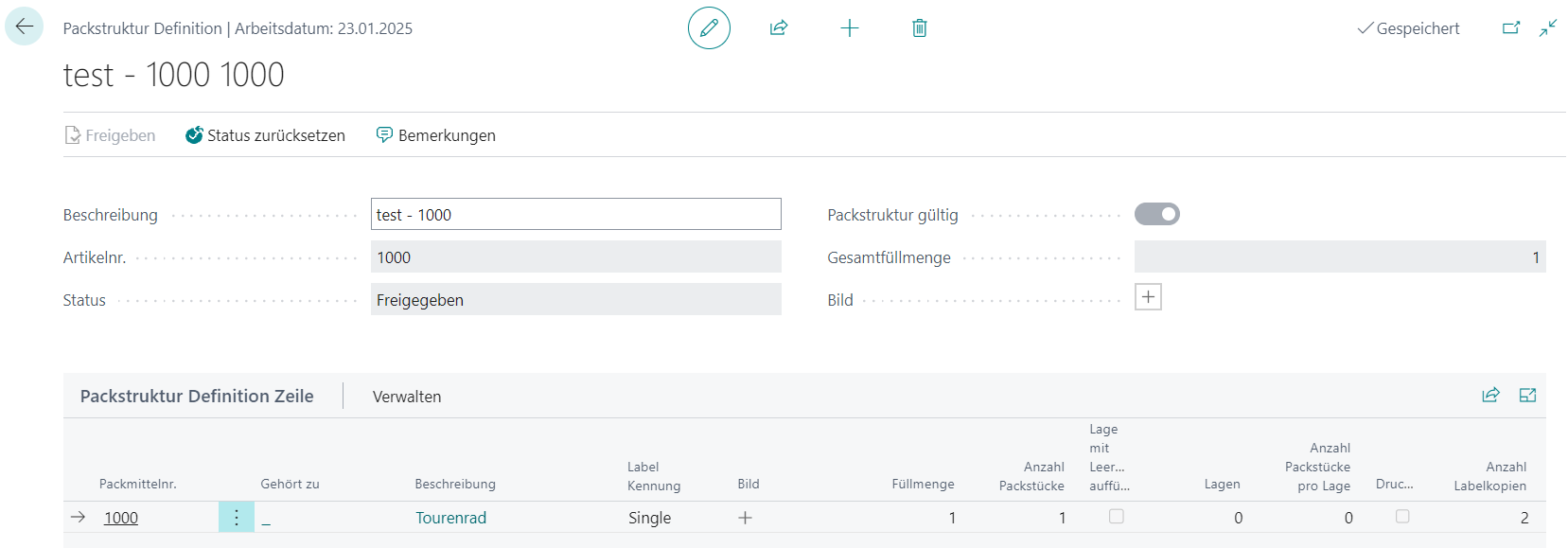1568x548 pixels.
Task: Click Status zurücksetzen action
Action: click(x=266, y=135)
